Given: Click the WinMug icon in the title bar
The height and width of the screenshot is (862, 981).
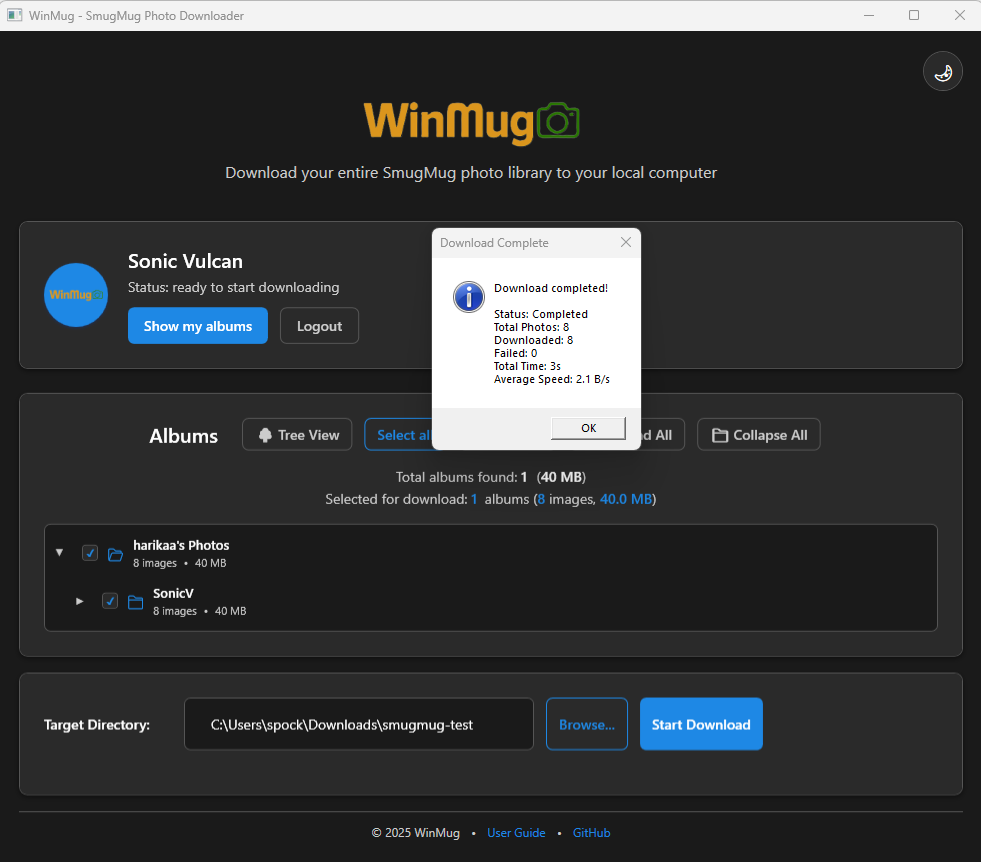Looking at the screenshot, I should [x=14, y=15].
